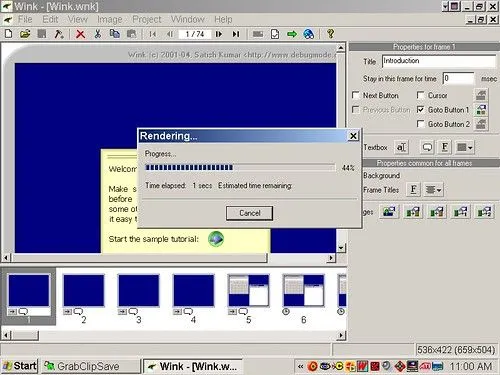Click the Save disk toolbar icon
Screen dimensions: 500x375
(42, 34)
